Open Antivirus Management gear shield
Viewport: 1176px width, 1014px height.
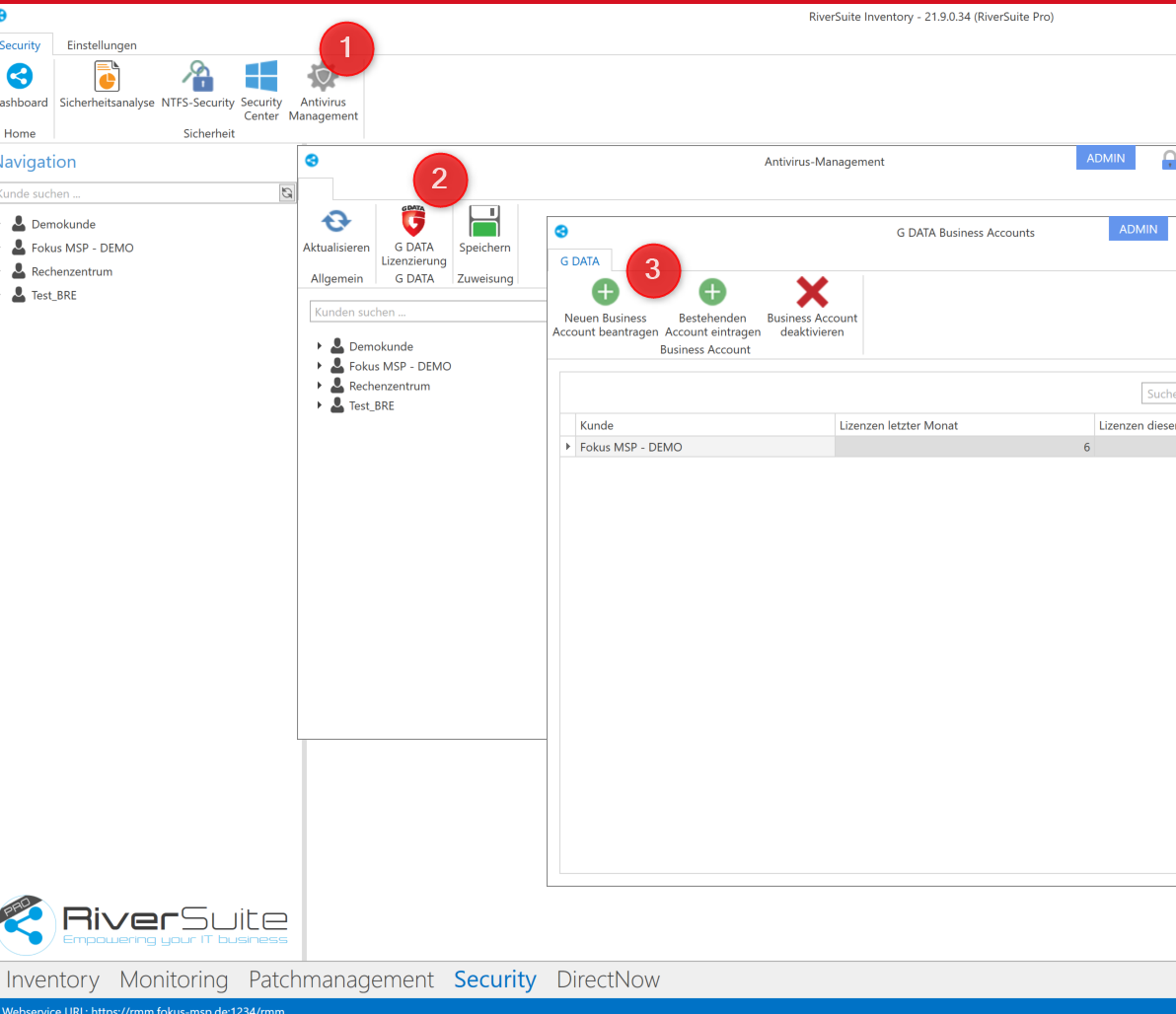323,77
